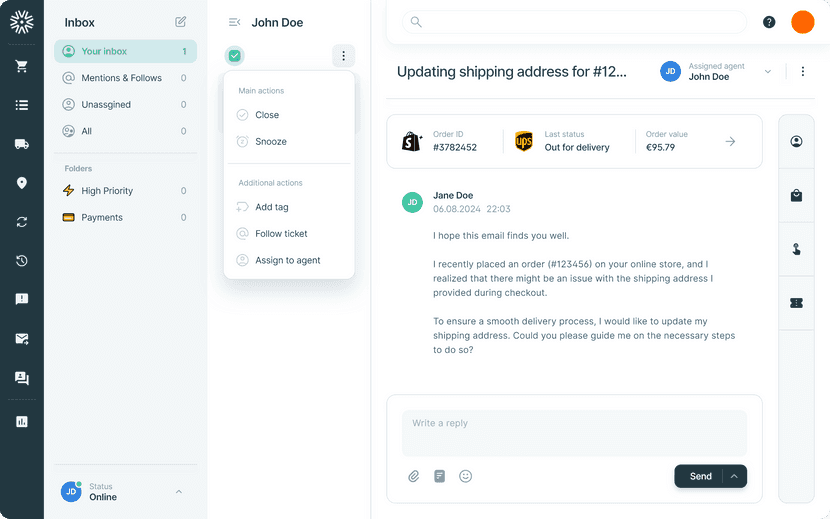Viewport: 830px width, 519px height.
Task: Open the location pin sidebar icon
Action: coord(21,183)
